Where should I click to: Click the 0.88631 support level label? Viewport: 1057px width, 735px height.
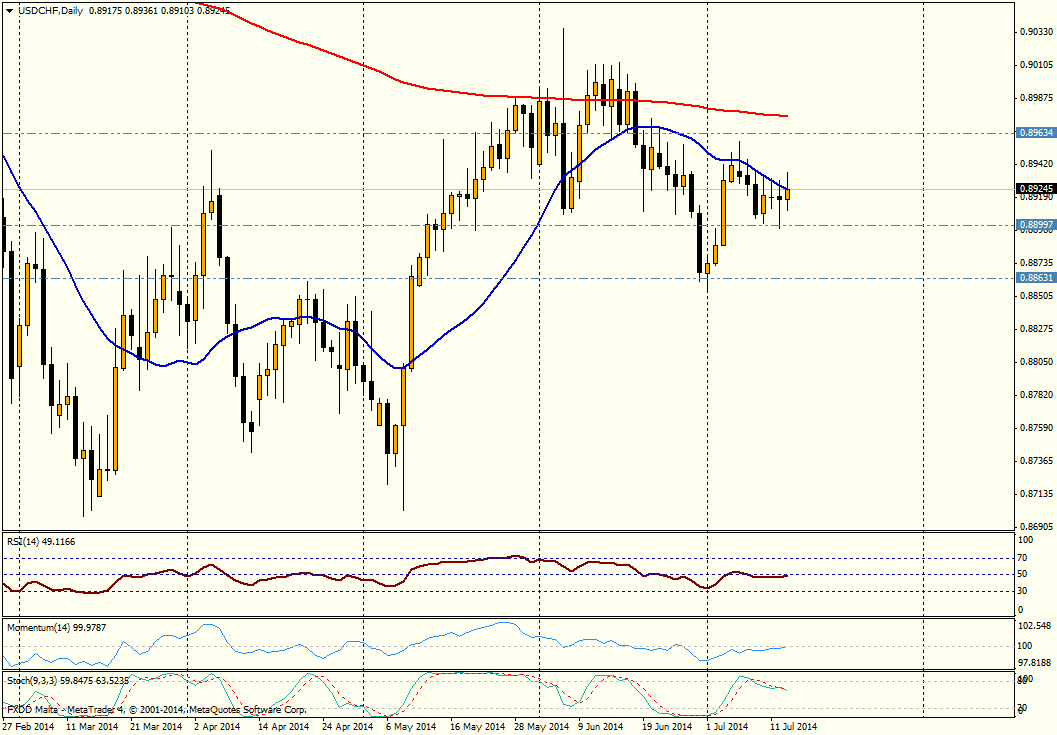[x=1035, y=278]
